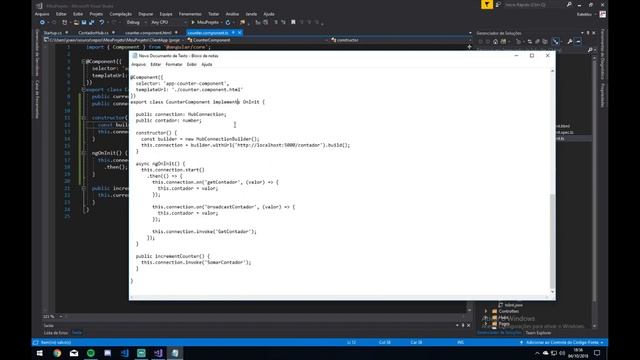
Task: Open Ferramentas menu in Visual Studio
Action: pyautogui.click(x=190, y=14)
